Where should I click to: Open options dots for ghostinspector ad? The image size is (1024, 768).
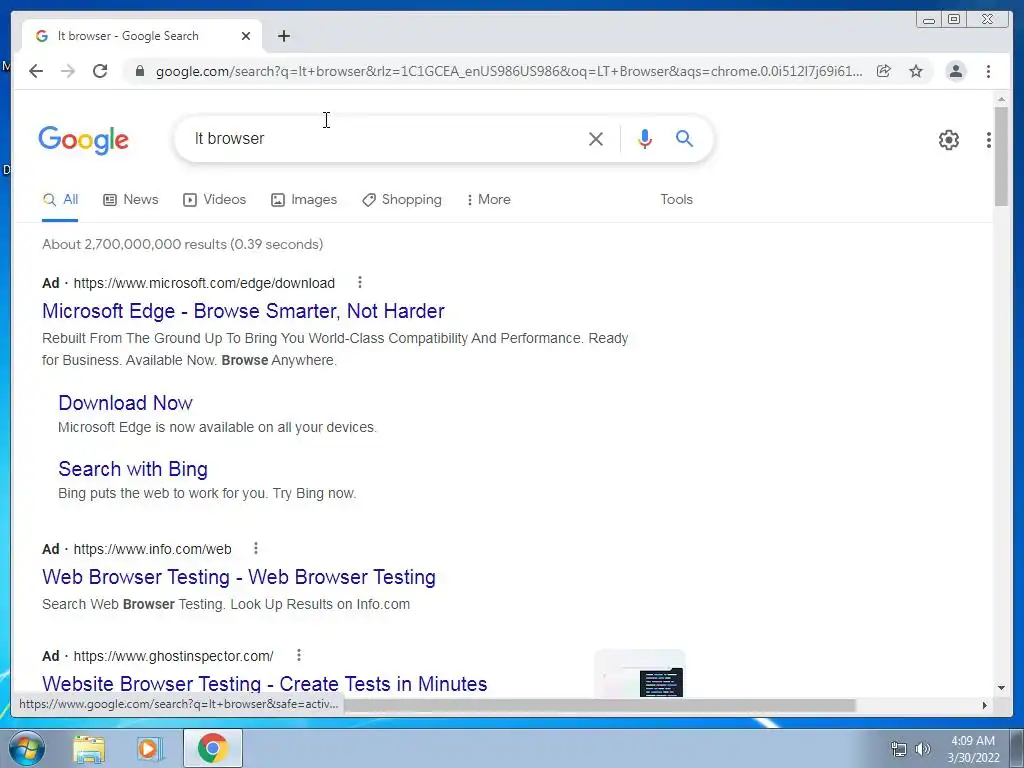pyautogui.click(x=298, y=655)
